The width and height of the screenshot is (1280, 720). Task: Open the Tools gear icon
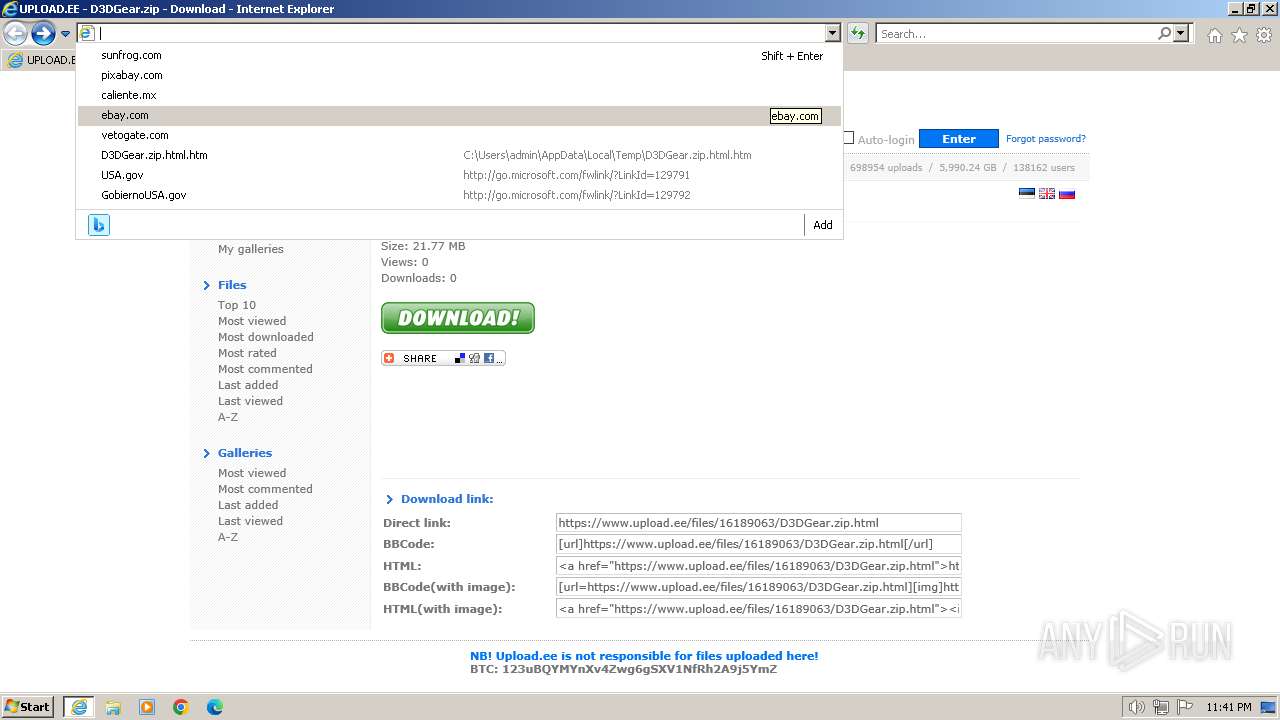point(1264,35)
